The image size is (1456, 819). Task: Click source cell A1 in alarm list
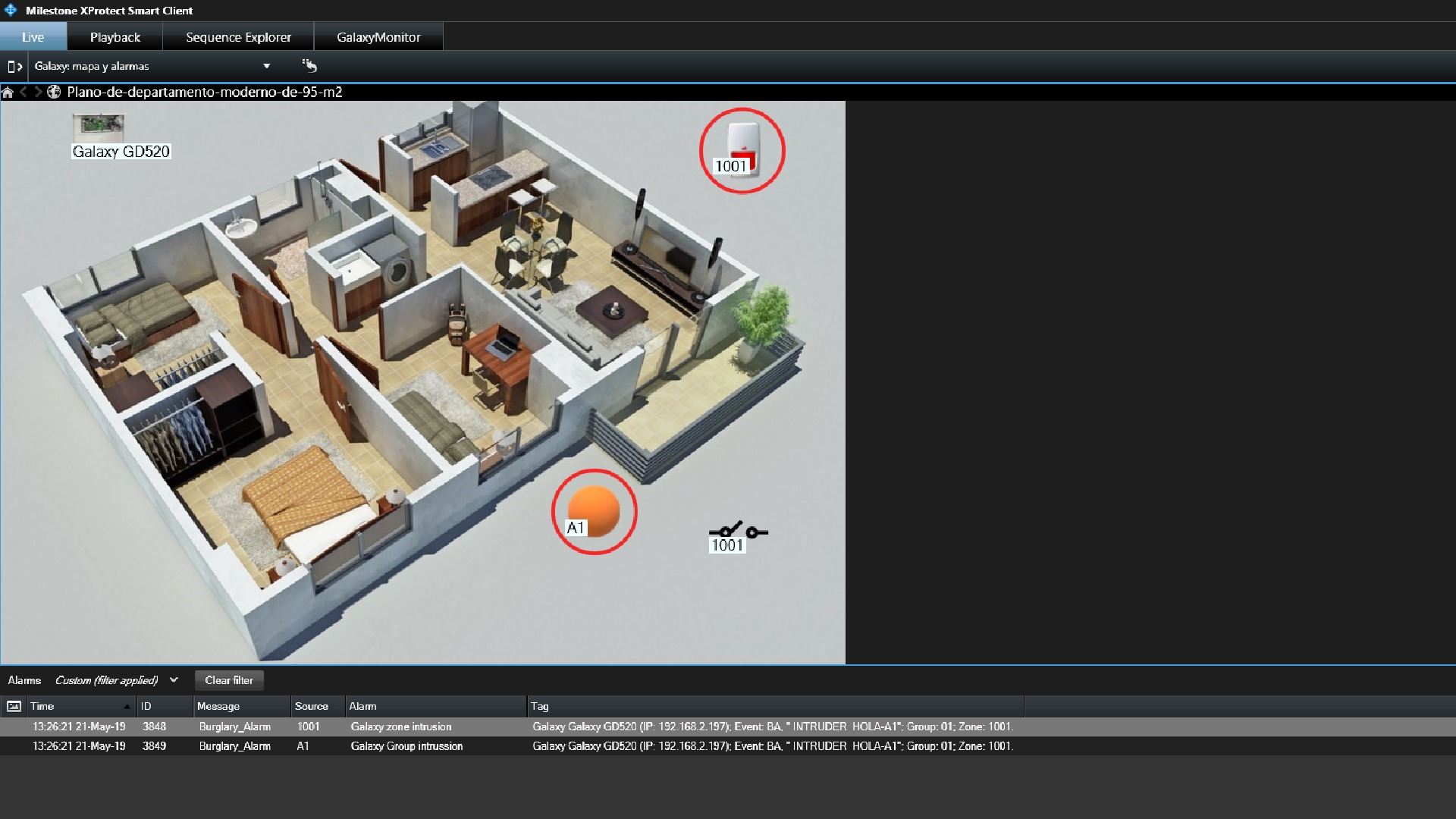pyautogui.click(x=303, y=746)
